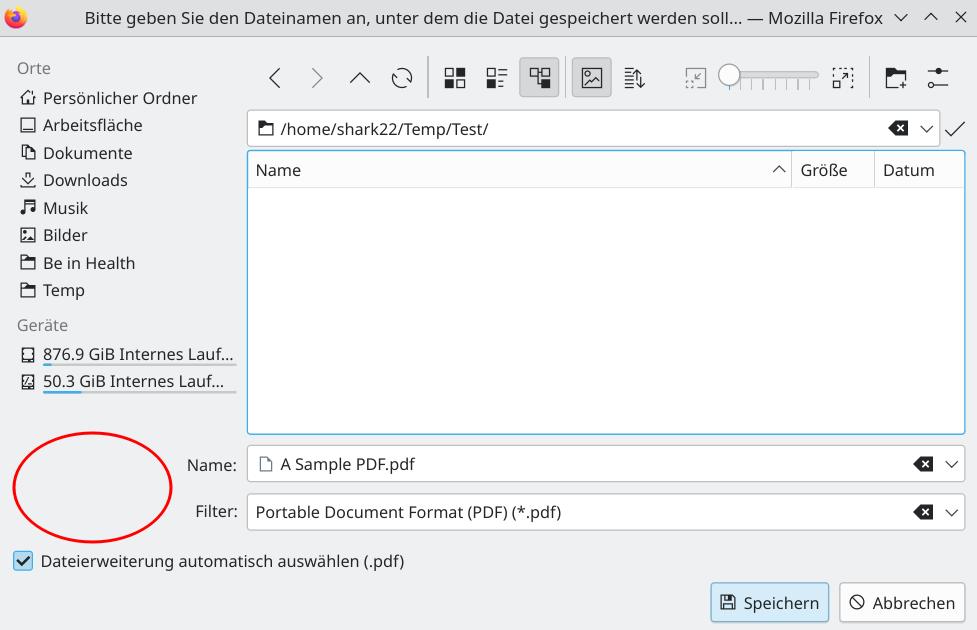Sort files by Datum column
The height and width of the screenshot is (630, 977).
pyautogui.click(x=919, y=169)
